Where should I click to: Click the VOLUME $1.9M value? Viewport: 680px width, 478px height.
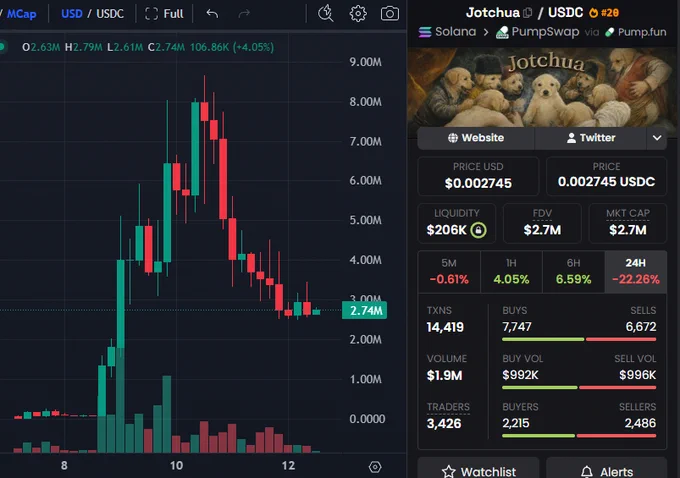pyautogui.click(x=444, y=375)
